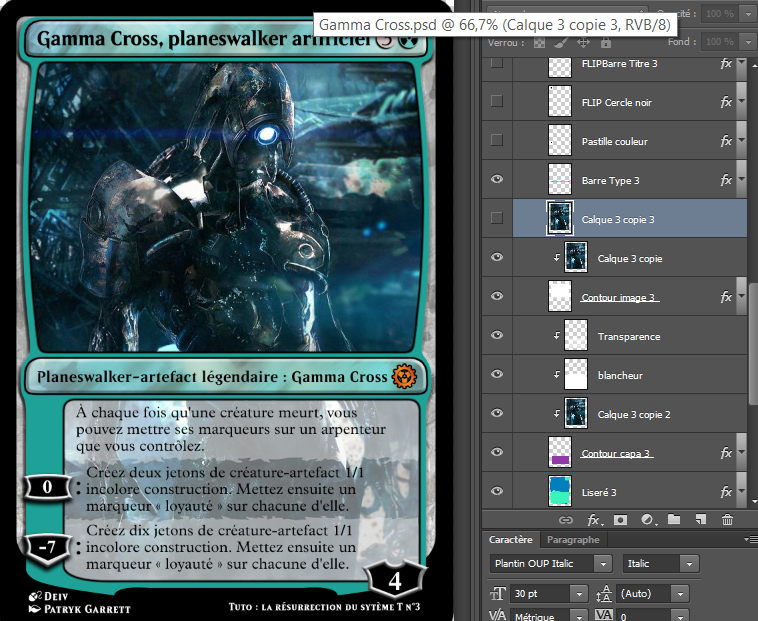Lock position move icon
The height and width of the screenshot is (621, 758).
583,43
